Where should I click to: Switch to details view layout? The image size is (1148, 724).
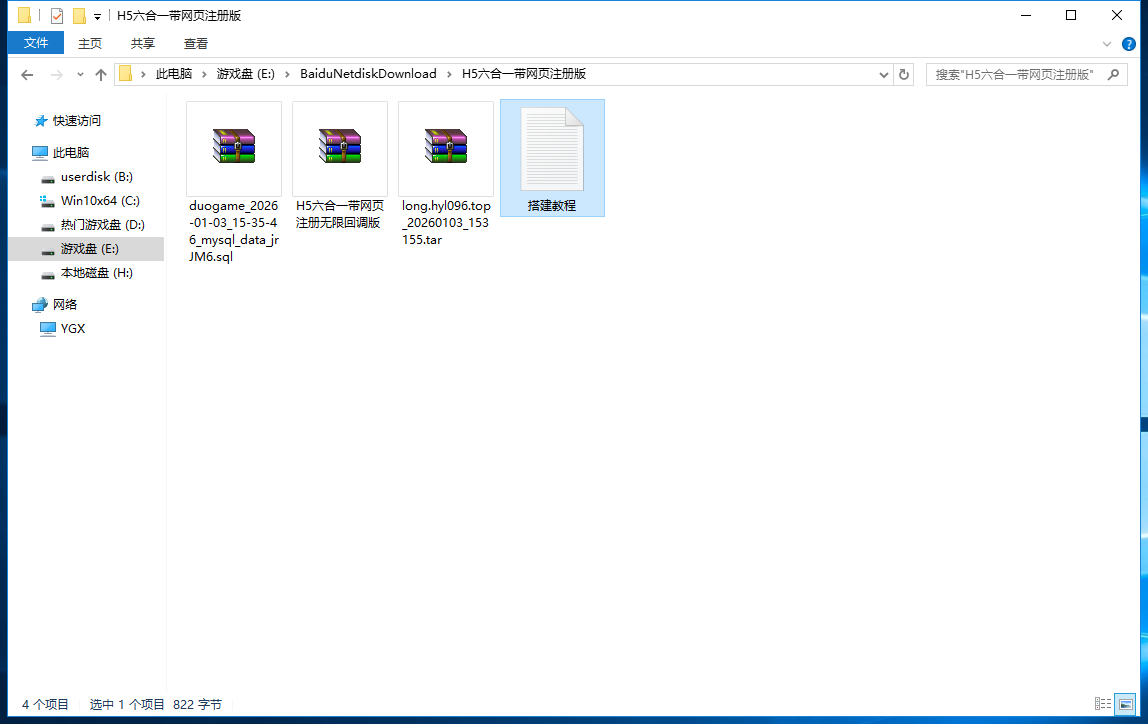(1103, 704)
